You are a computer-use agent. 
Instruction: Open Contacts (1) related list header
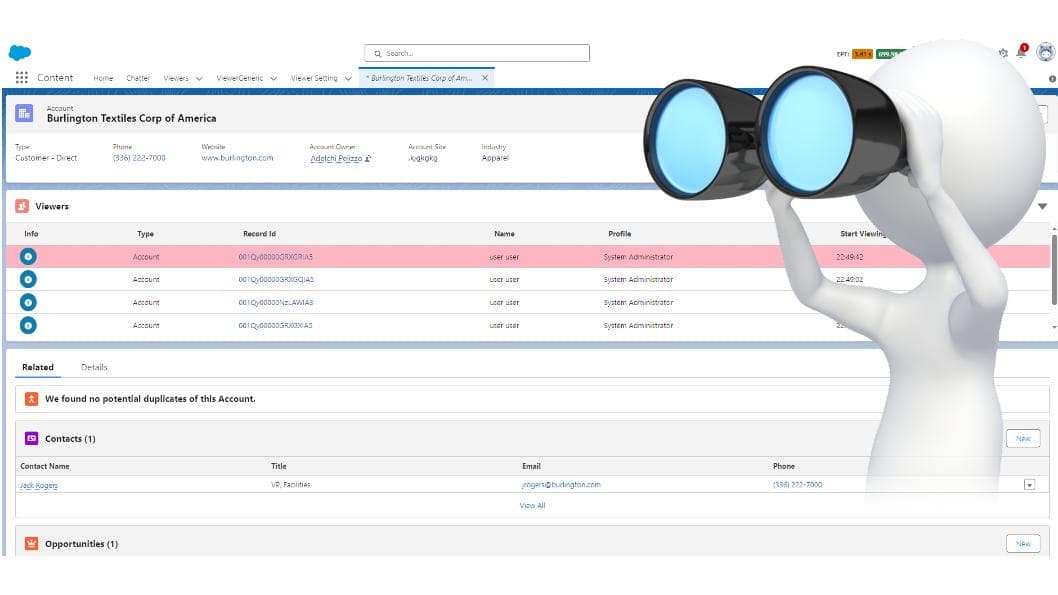70,438
